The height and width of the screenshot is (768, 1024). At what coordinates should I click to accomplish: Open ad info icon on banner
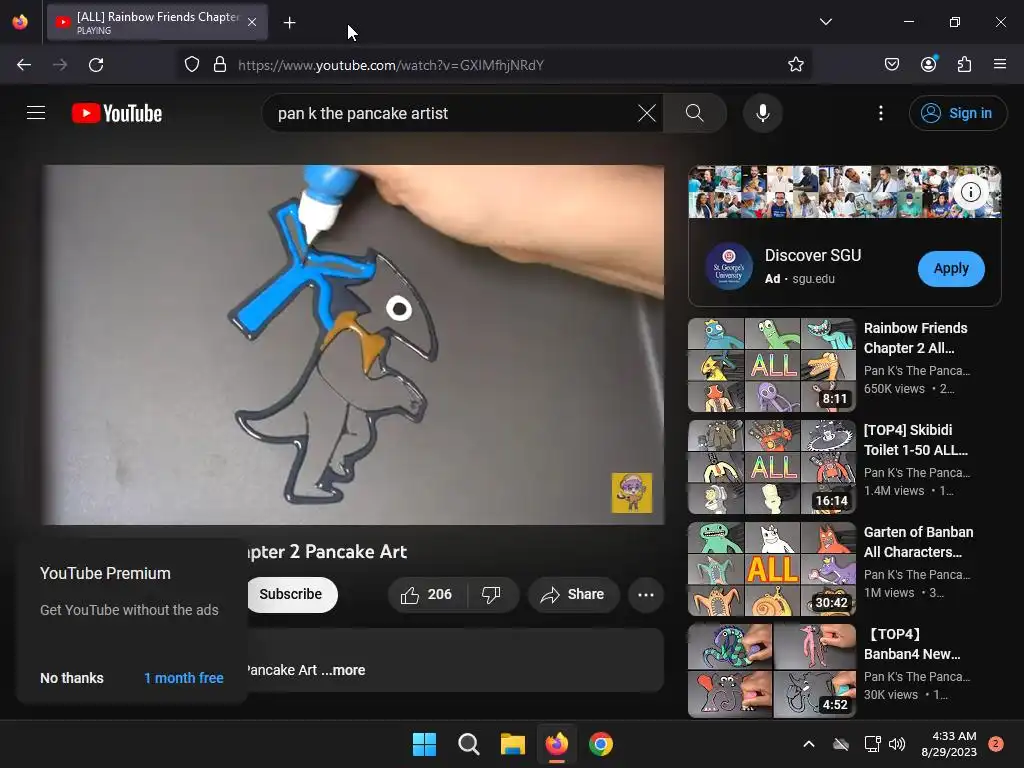click(970, 192)
